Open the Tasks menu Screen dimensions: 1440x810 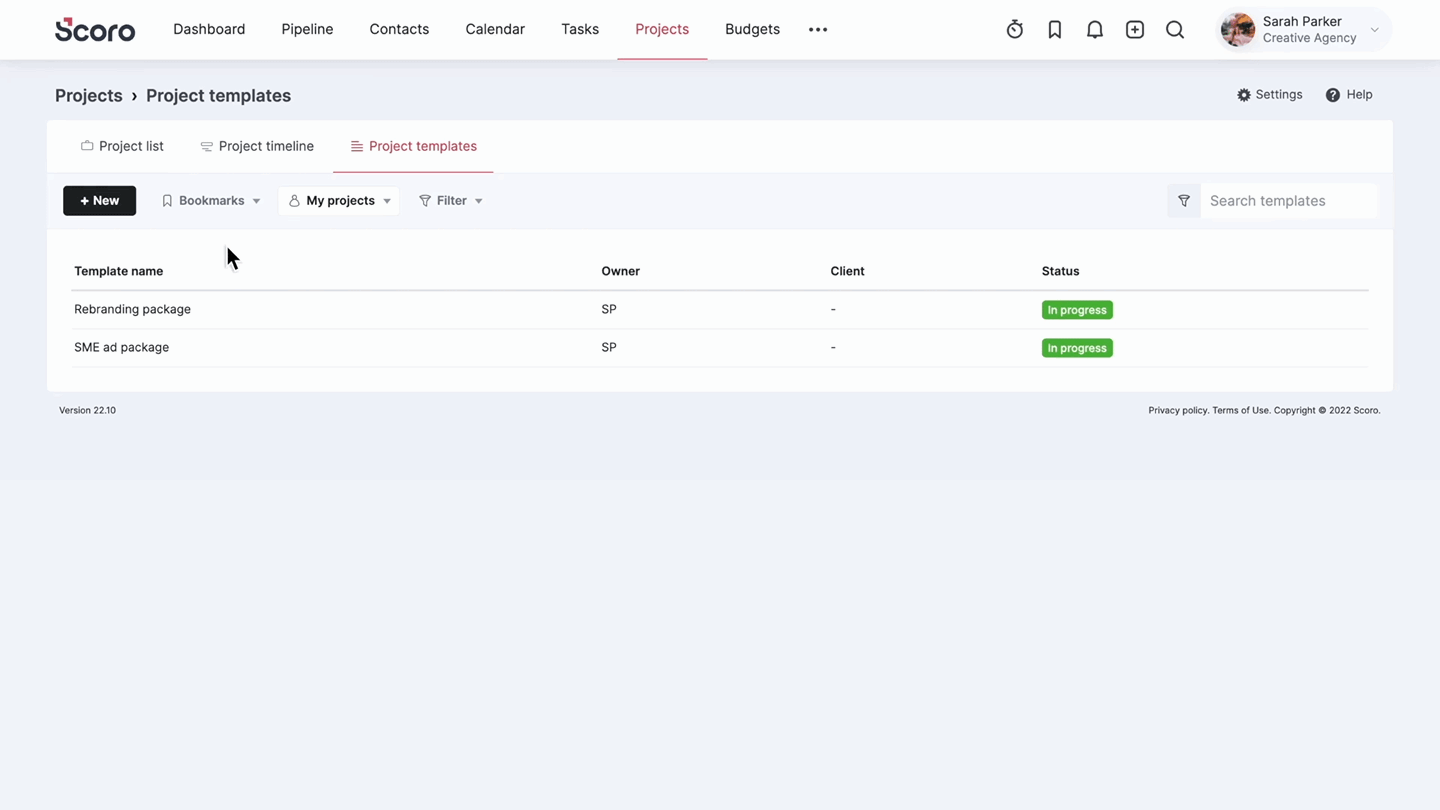tap(580, 29)
